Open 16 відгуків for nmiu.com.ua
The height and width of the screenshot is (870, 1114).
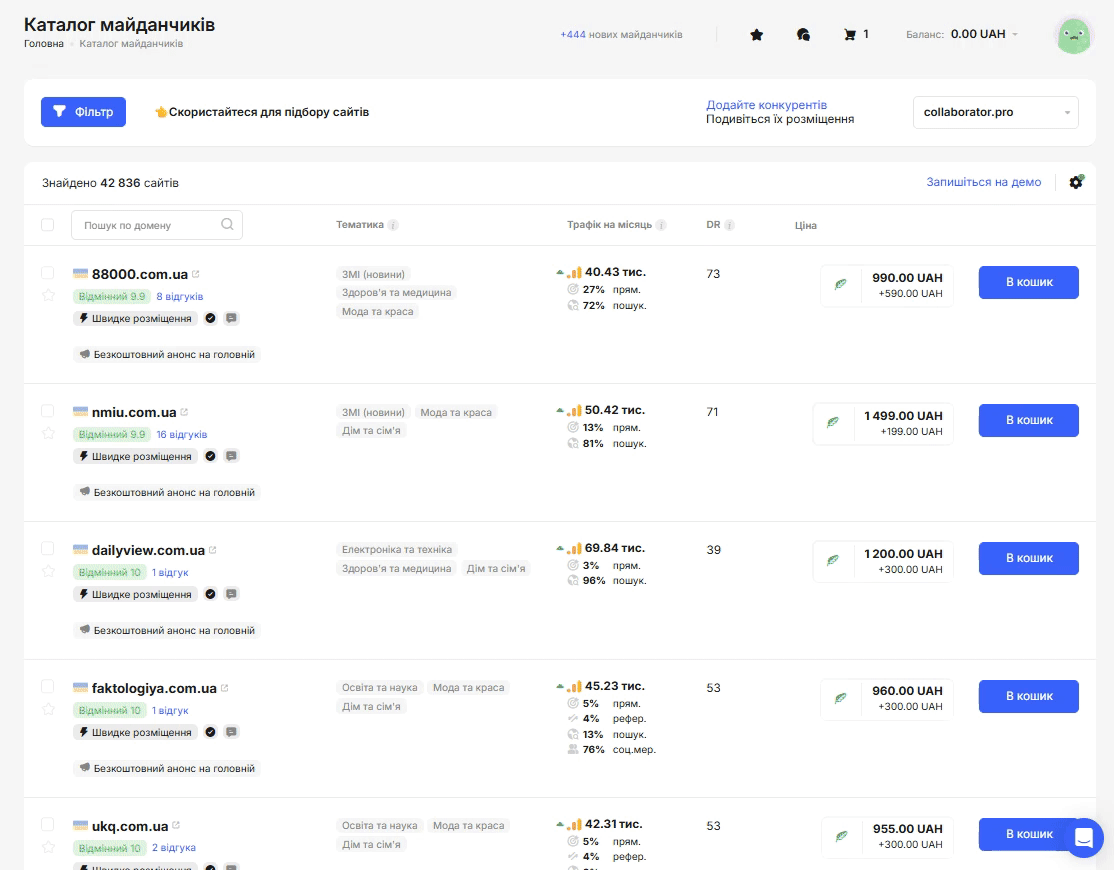182,434
